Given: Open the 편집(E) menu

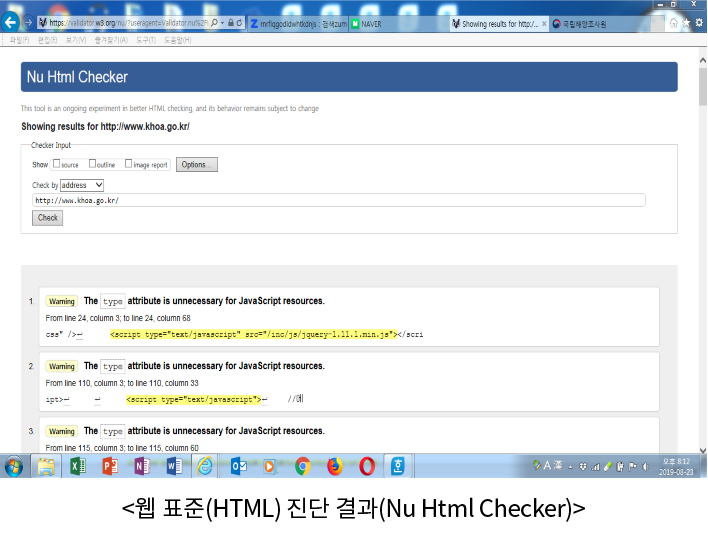Looking at the screenshot, I should tap(47, 40).
